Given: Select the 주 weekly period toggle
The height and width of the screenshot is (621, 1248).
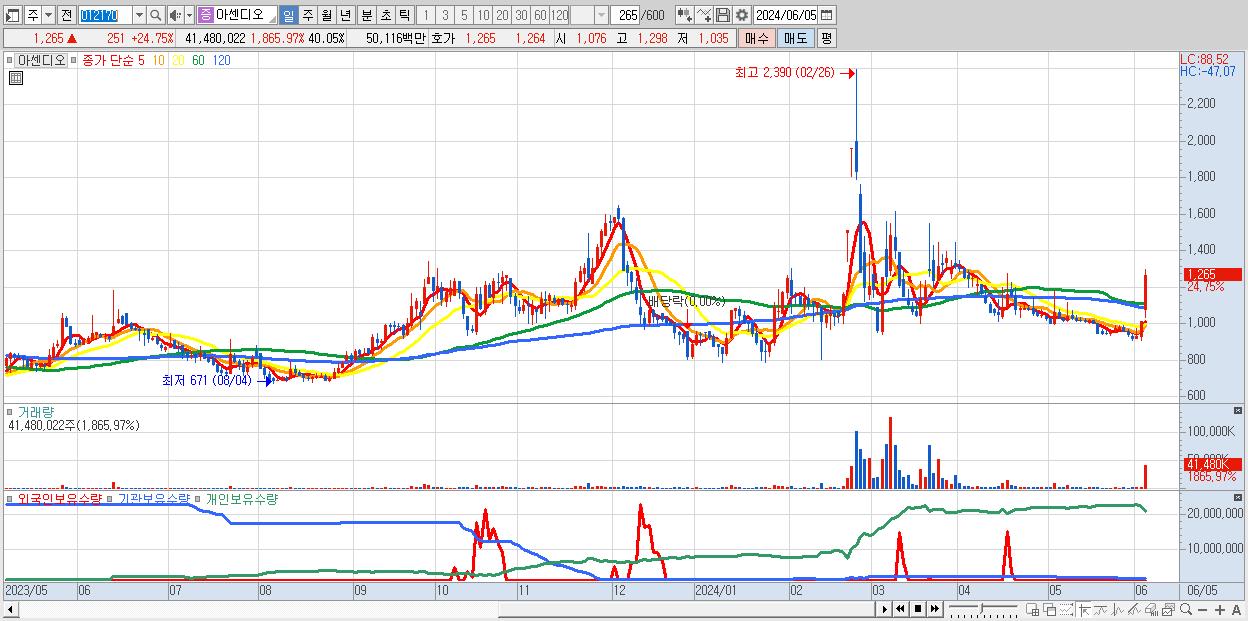Looking at the screenshot, I should click(x=307, y=15).
